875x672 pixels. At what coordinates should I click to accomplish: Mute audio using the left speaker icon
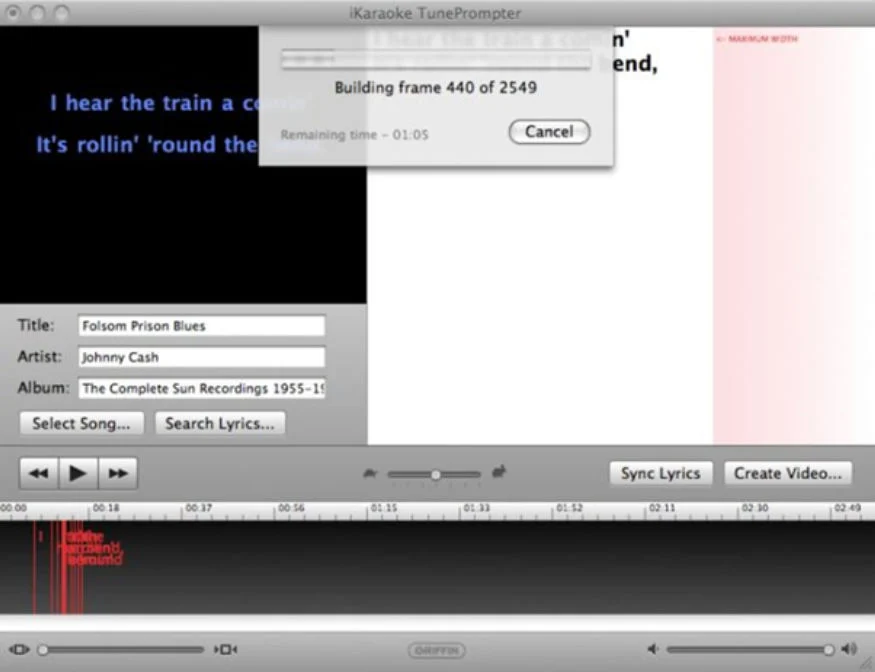pyautogui.click(x=654, y=649)
